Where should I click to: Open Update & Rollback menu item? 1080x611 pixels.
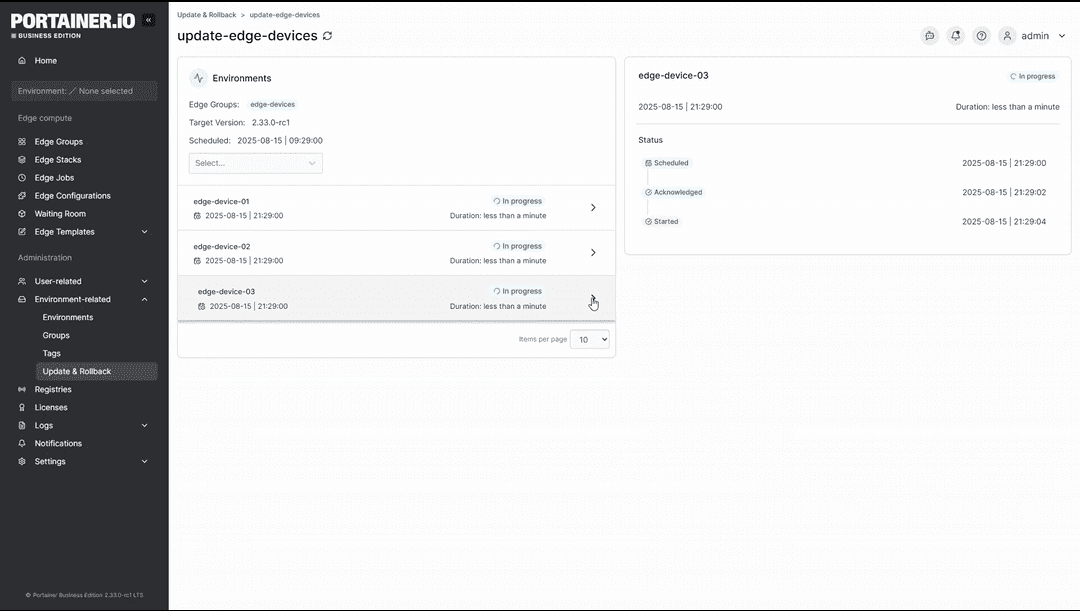click(96, 371)
